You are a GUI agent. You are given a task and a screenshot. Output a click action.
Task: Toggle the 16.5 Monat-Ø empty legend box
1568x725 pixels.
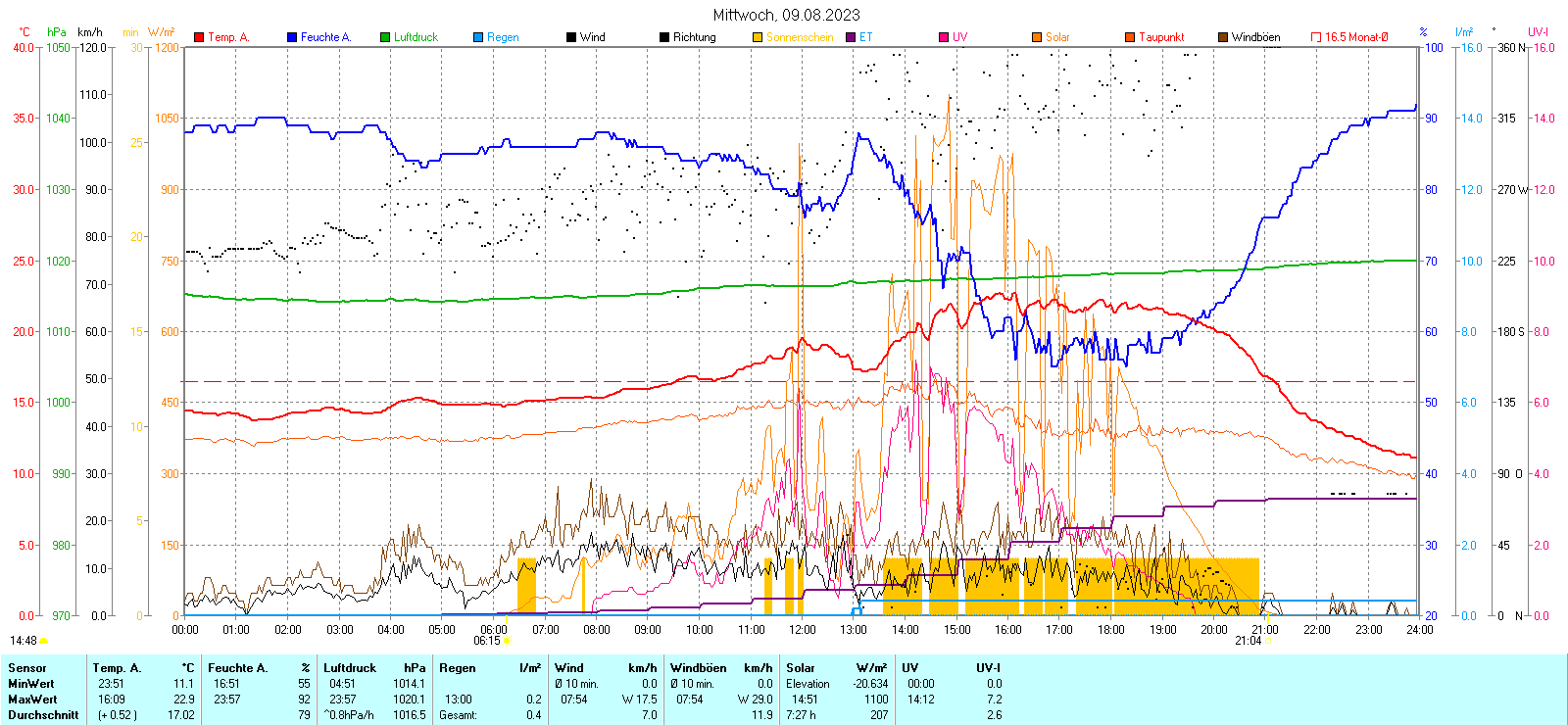(x=1316, y=37)
